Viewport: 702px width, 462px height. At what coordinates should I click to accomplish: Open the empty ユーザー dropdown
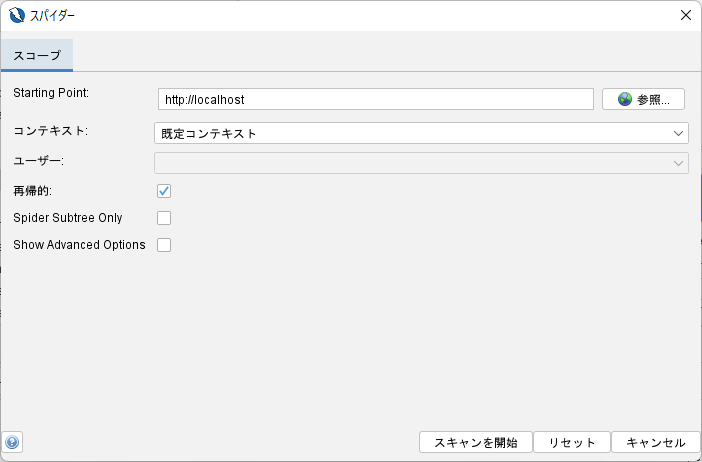tap(421, 163)
